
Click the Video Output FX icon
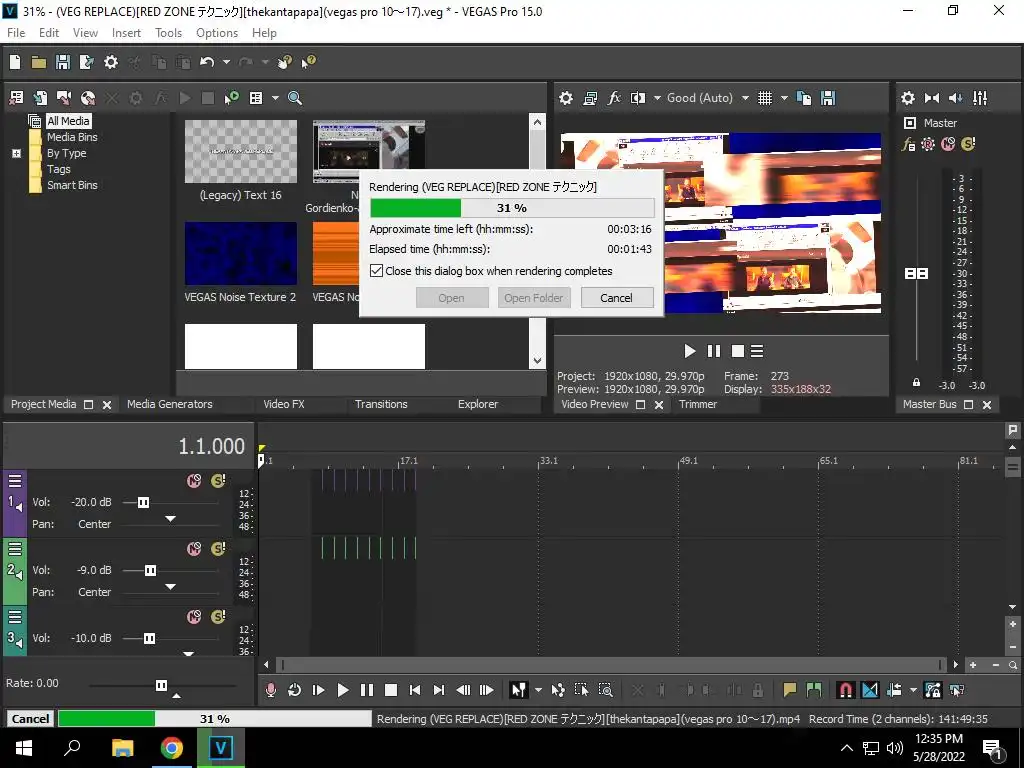(614, 98)
